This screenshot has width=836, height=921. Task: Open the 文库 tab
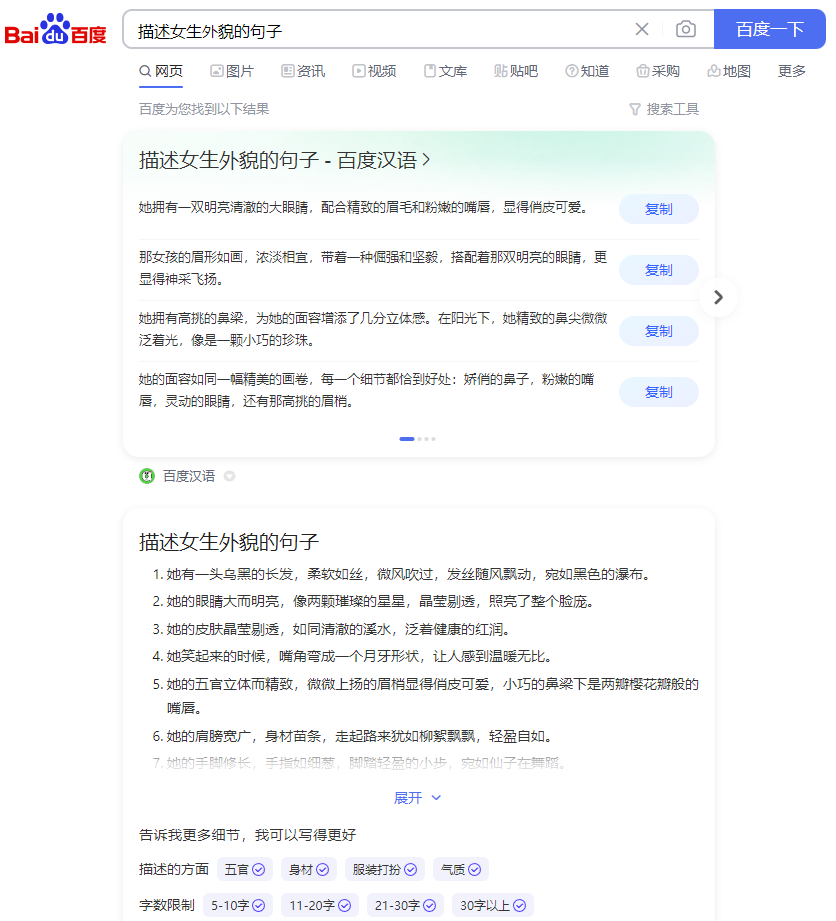pyautogui.click(x=445, y=72)
